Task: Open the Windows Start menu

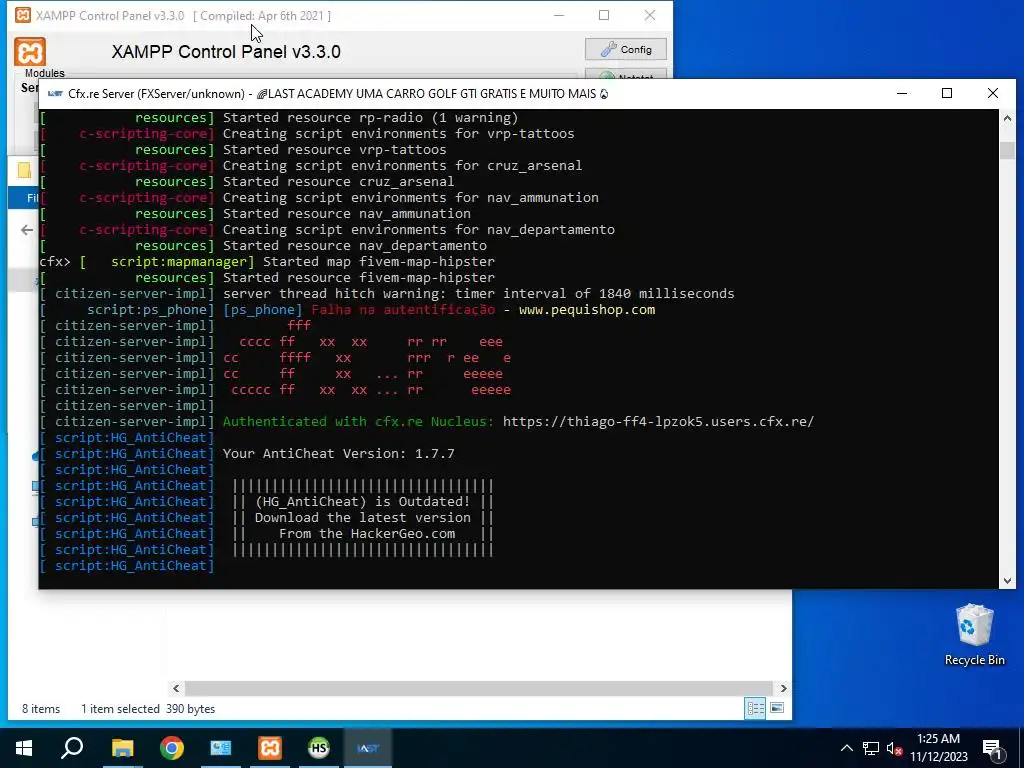Action: [24, 748]
